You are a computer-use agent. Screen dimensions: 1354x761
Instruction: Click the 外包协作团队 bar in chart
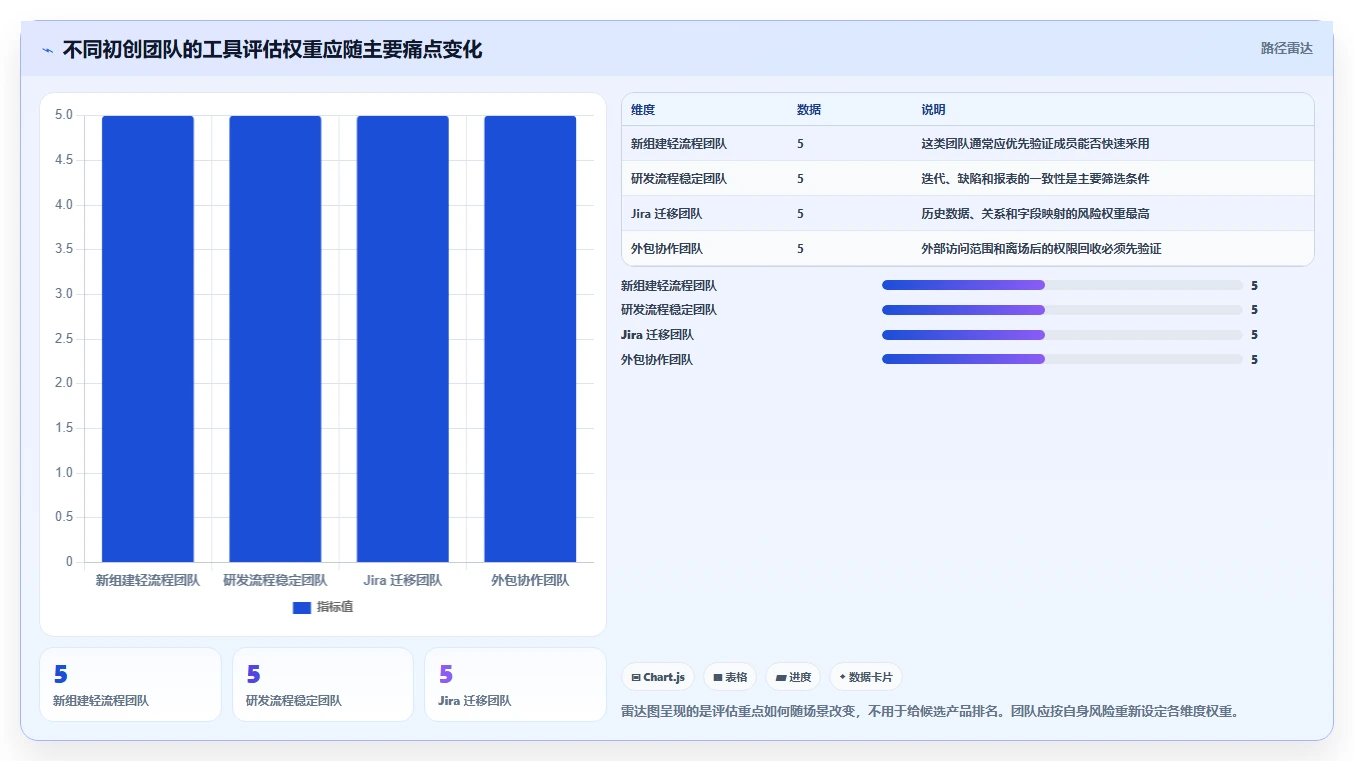tap(530, 338)
